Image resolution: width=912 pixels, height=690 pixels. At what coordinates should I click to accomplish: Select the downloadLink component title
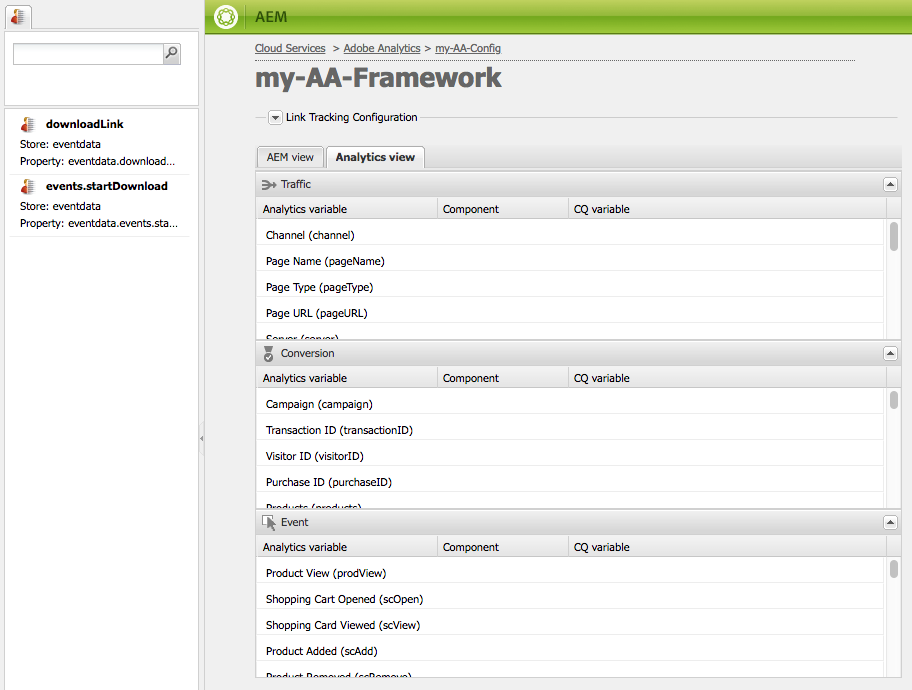pyautogui.click(x=84, y=124)
